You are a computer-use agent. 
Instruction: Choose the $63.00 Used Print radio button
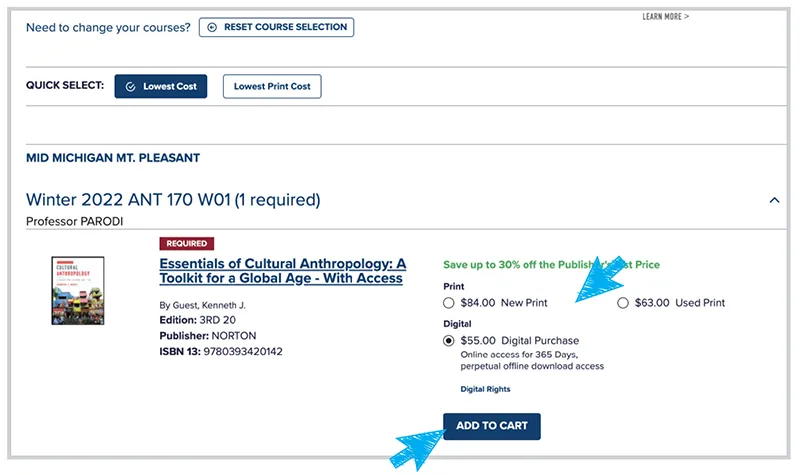point(624,302)
